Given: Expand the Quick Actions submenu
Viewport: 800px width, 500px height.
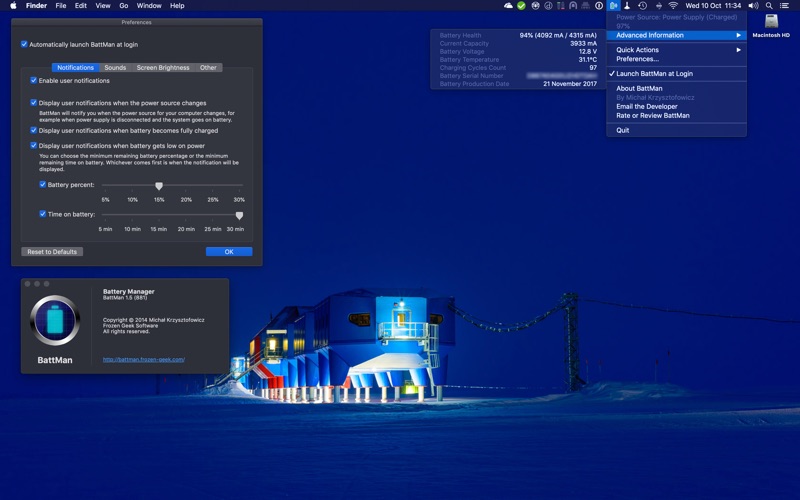Looking at the screenshot, I should (x=676, y=50).
